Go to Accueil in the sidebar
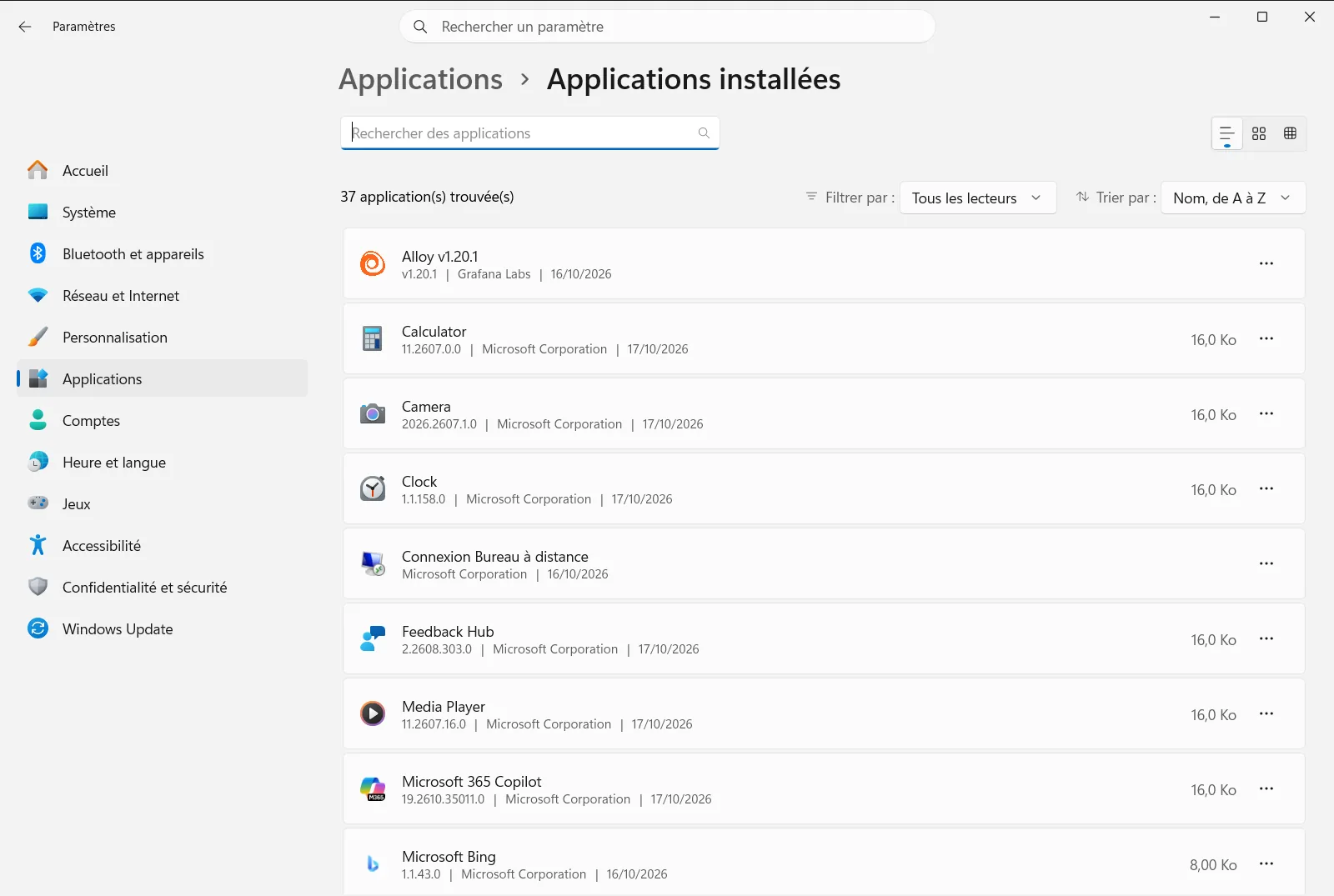The height and width of the screenshot is (896, 1334). 163,170
